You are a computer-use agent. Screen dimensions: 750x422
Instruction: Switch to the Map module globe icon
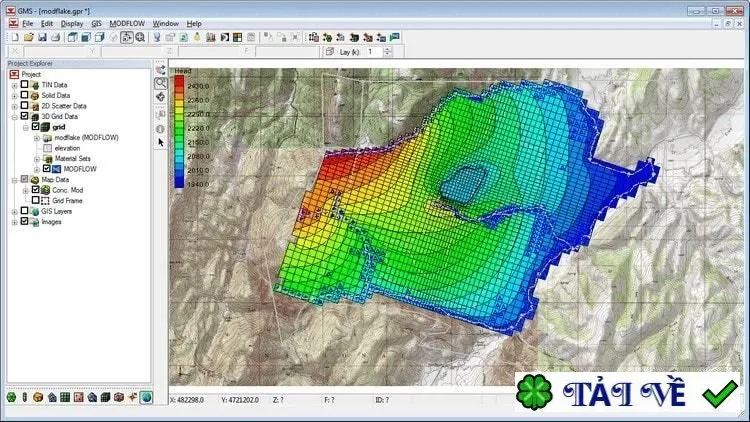coord(146,397)
